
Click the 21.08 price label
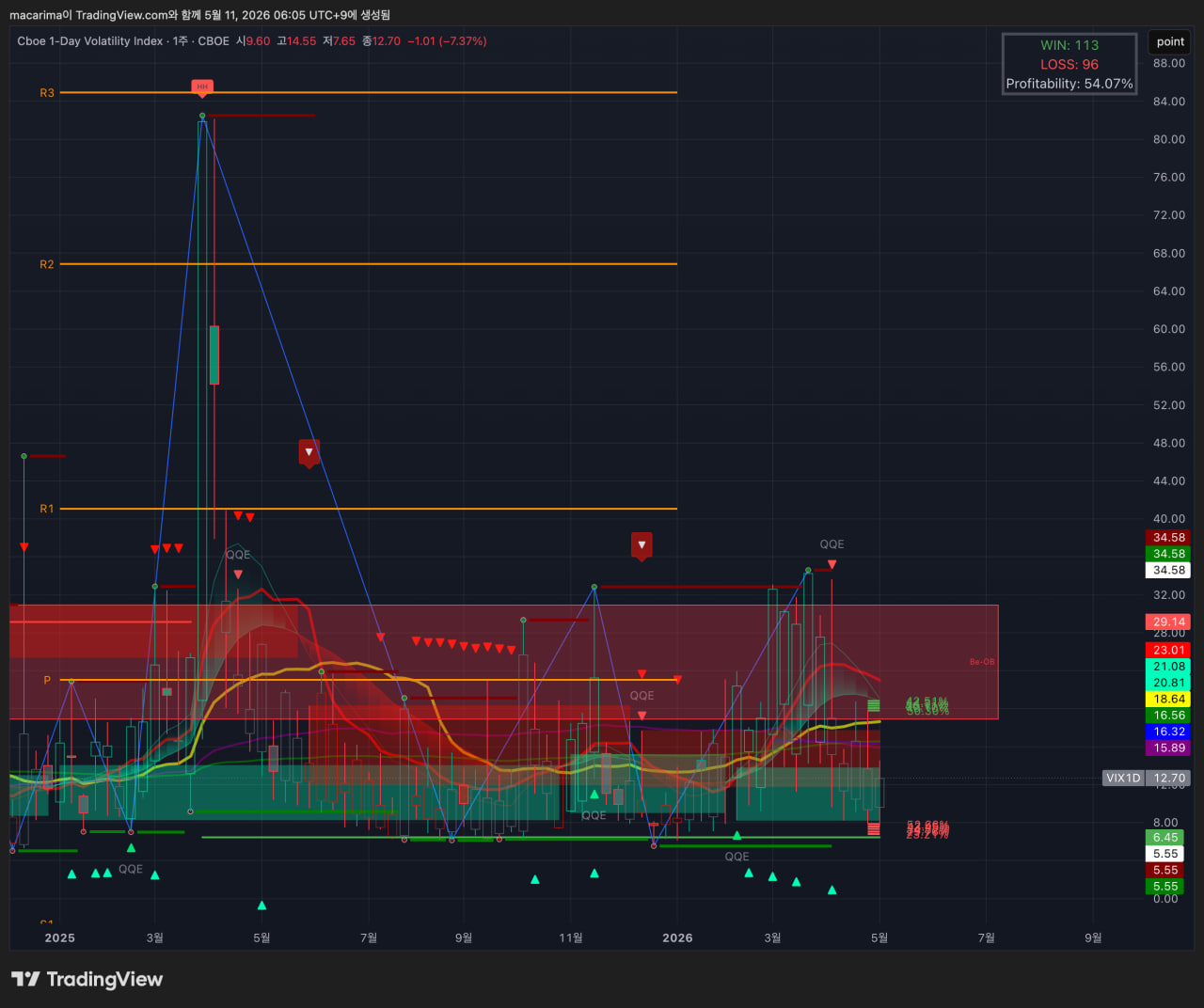(x=1169, y=667)
